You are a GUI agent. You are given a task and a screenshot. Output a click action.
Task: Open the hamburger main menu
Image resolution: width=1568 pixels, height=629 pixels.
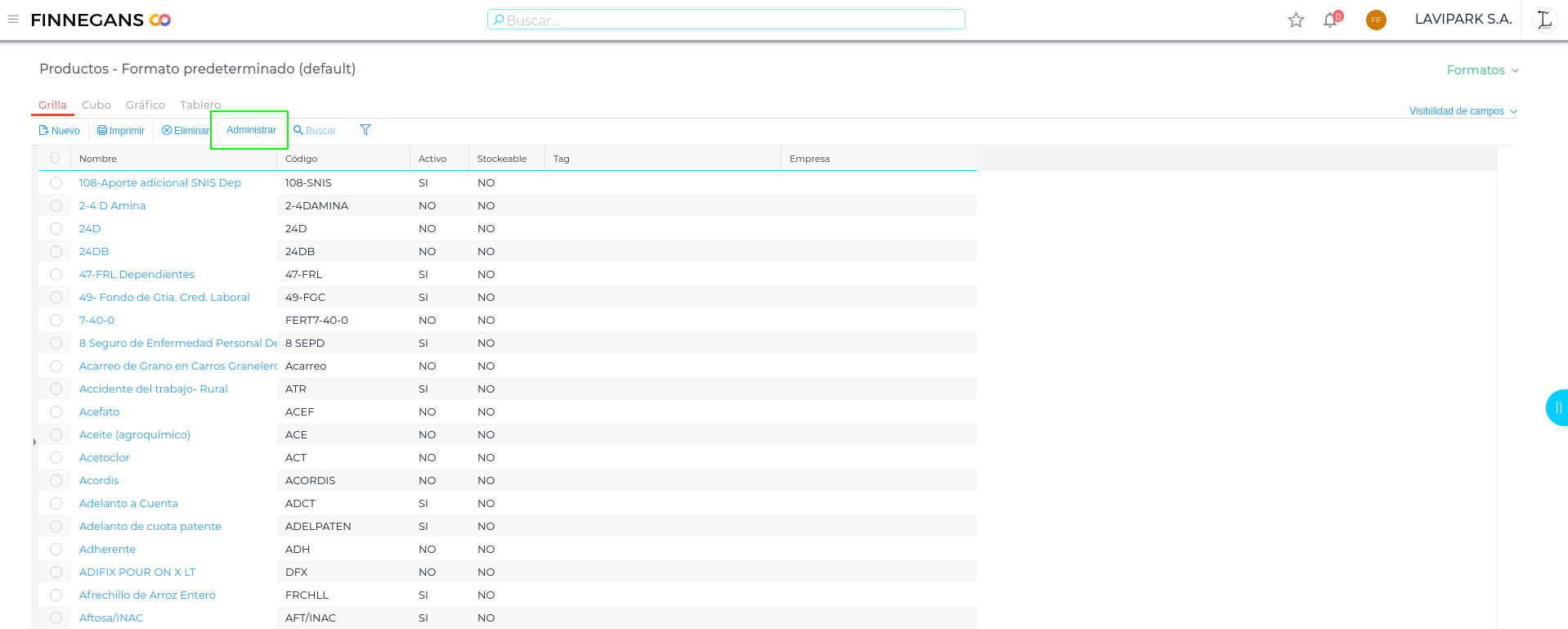(x=13, y=19)
